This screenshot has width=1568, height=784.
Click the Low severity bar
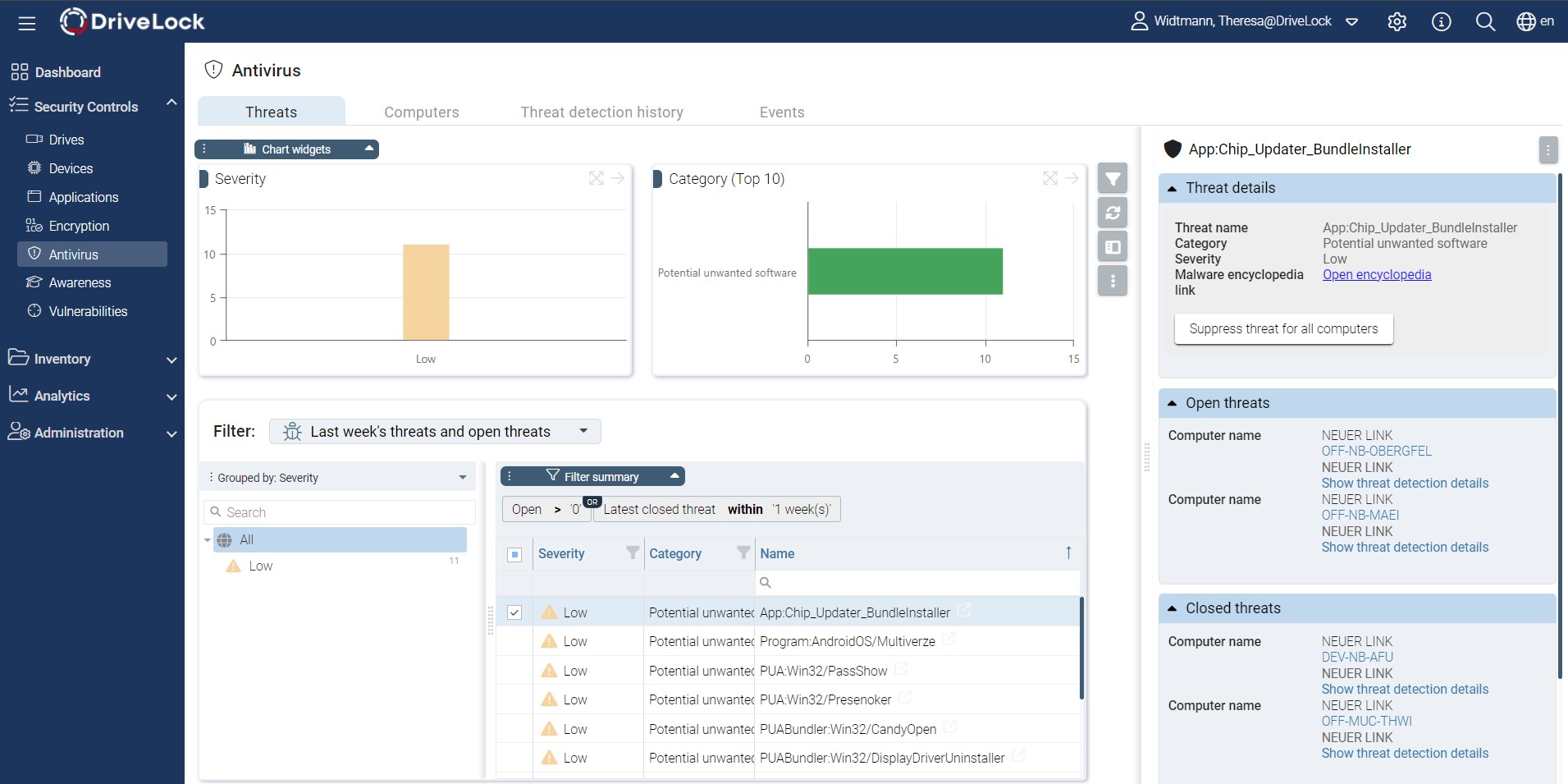tap(426, 292)
